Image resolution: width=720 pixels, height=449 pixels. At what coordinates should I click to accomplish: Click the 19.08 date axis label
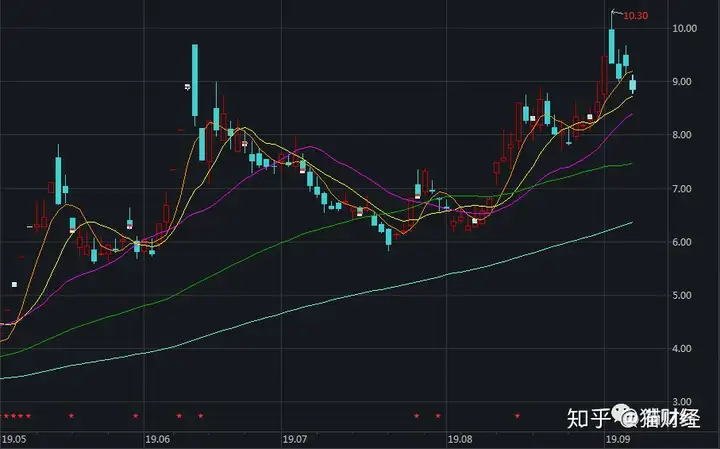(x=460, y=439)
